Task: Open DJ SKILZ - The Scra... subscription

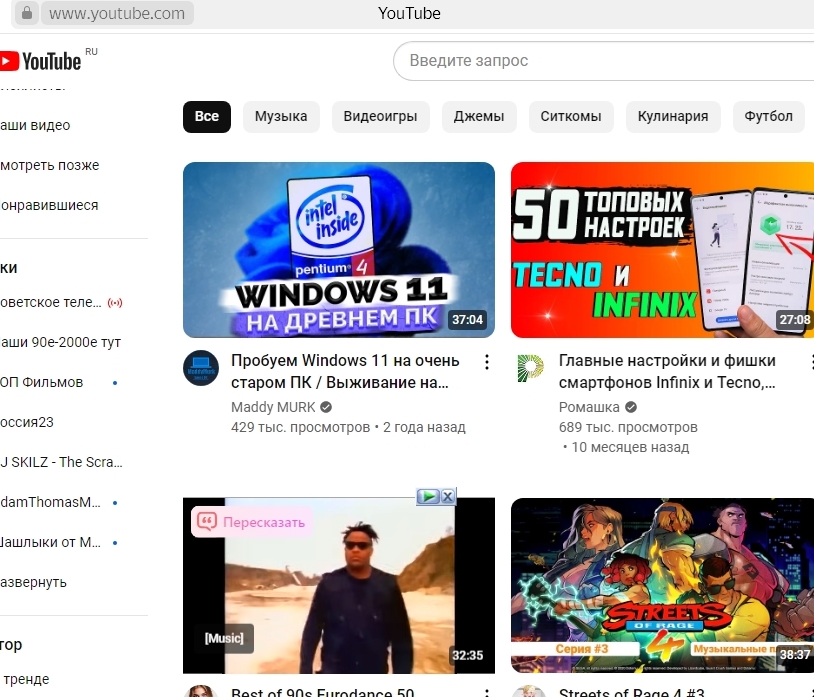Action: tap(61, 462)
